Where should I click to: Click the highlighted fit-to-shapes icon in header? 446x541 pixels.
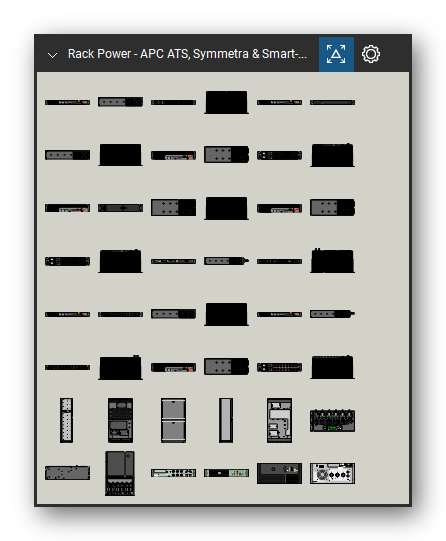point(336,54)
